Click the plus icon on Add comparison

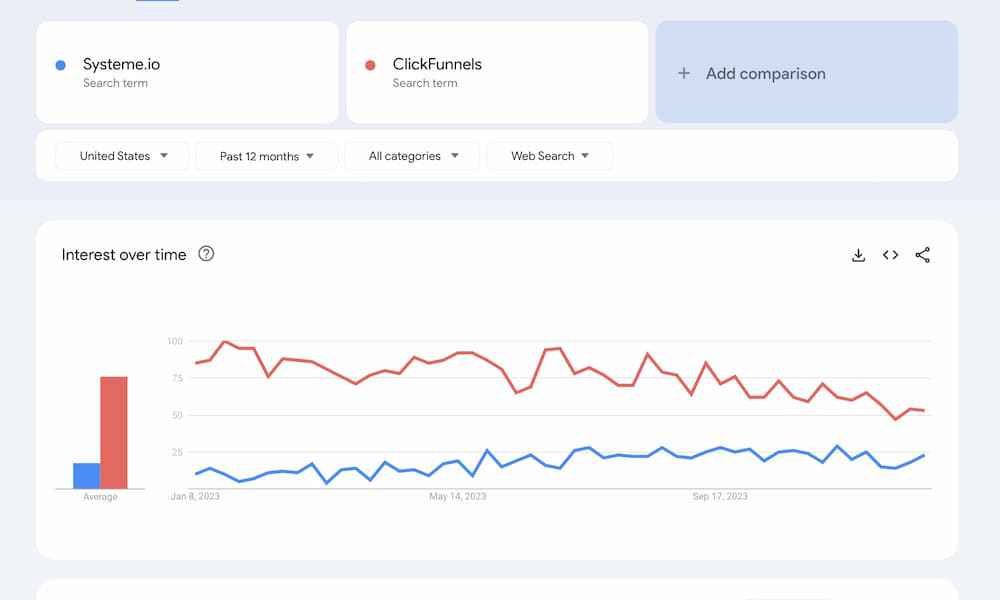point(684,73)
